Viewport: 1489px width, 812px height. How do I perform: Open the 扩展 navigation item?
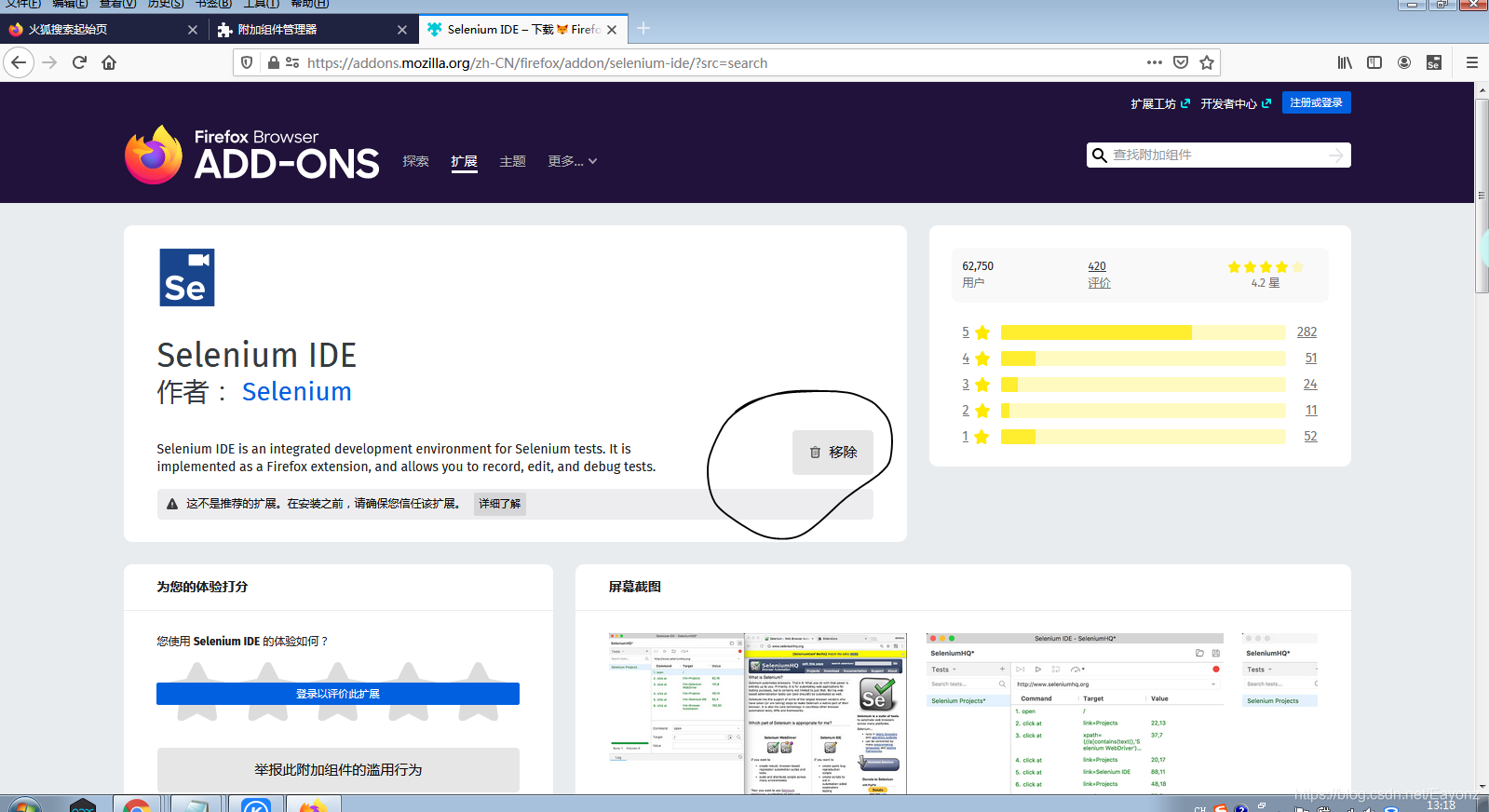click(464, 161)
